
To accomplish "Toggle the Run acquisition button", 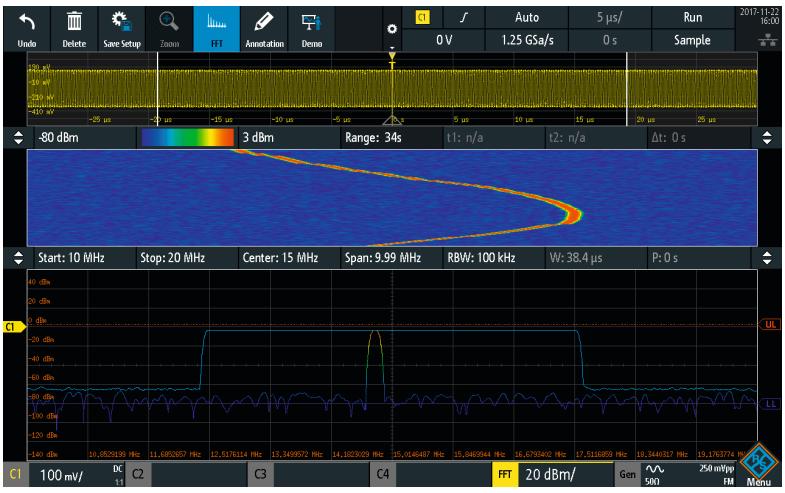I will pyautogui.click(x=689, y=15).
